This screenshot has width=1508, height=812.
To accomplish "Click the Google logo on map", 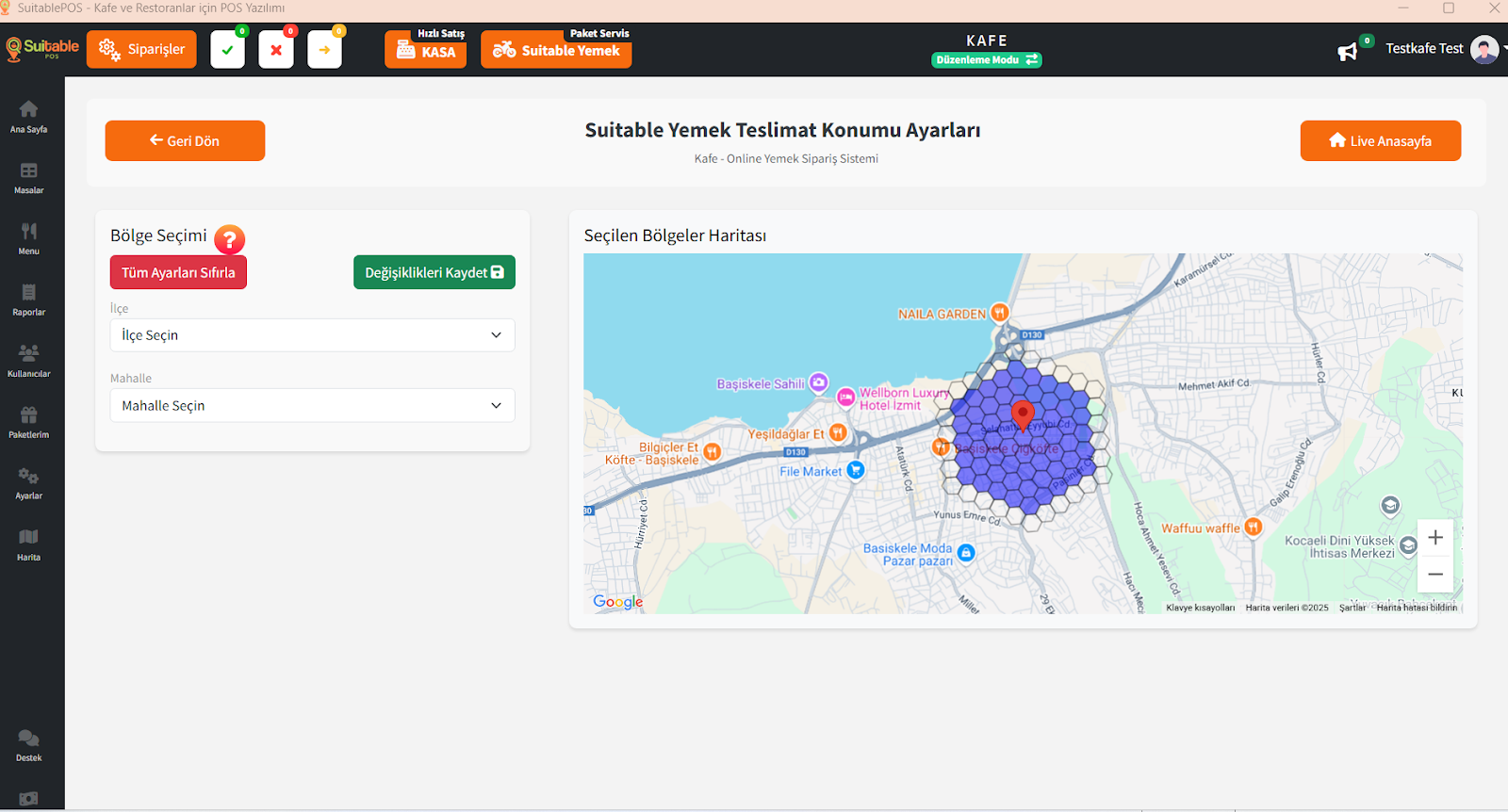I will point(618,602).
